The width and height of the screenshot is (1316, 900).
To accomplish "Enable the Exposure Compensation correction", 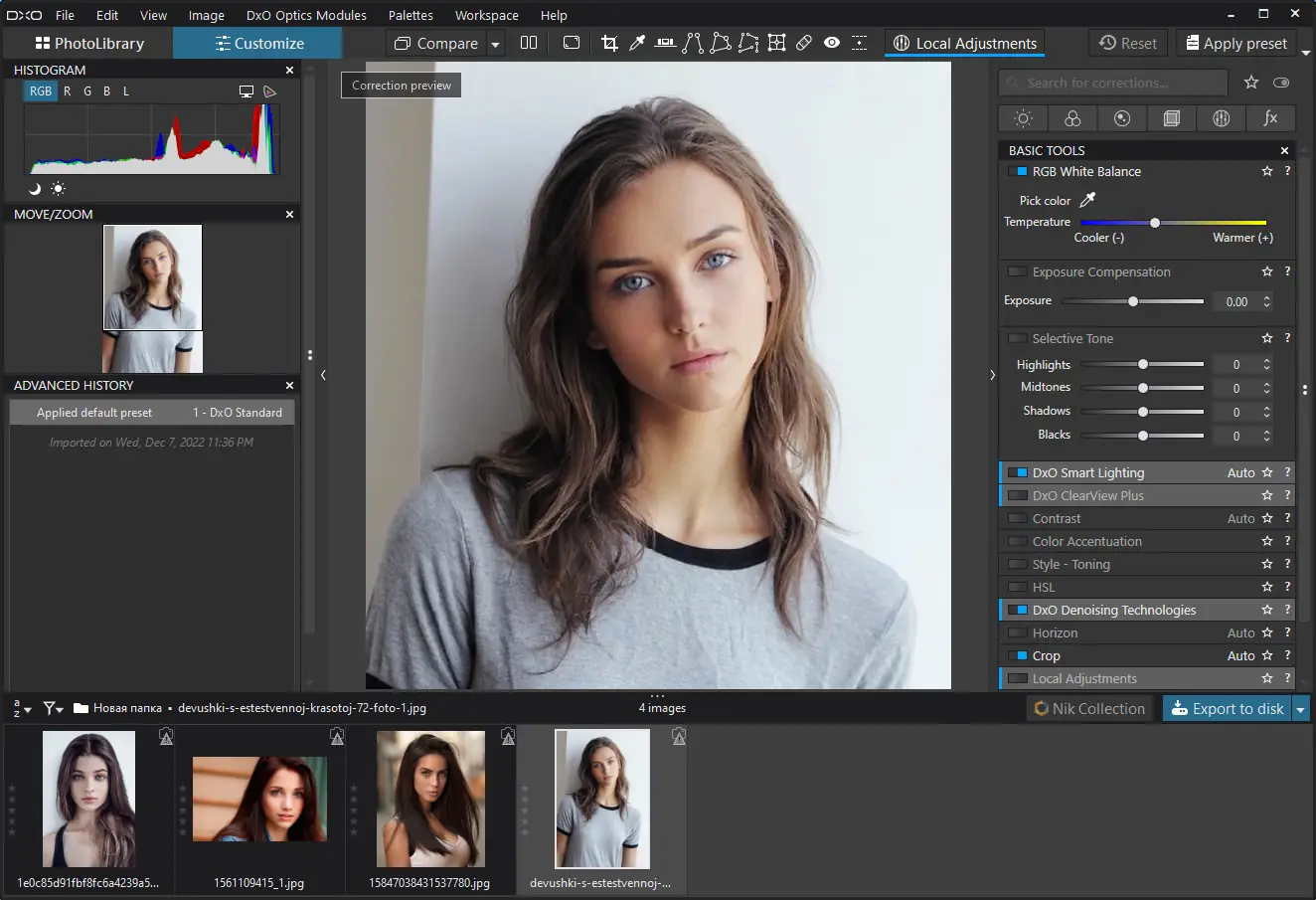I will [1017, 271].
